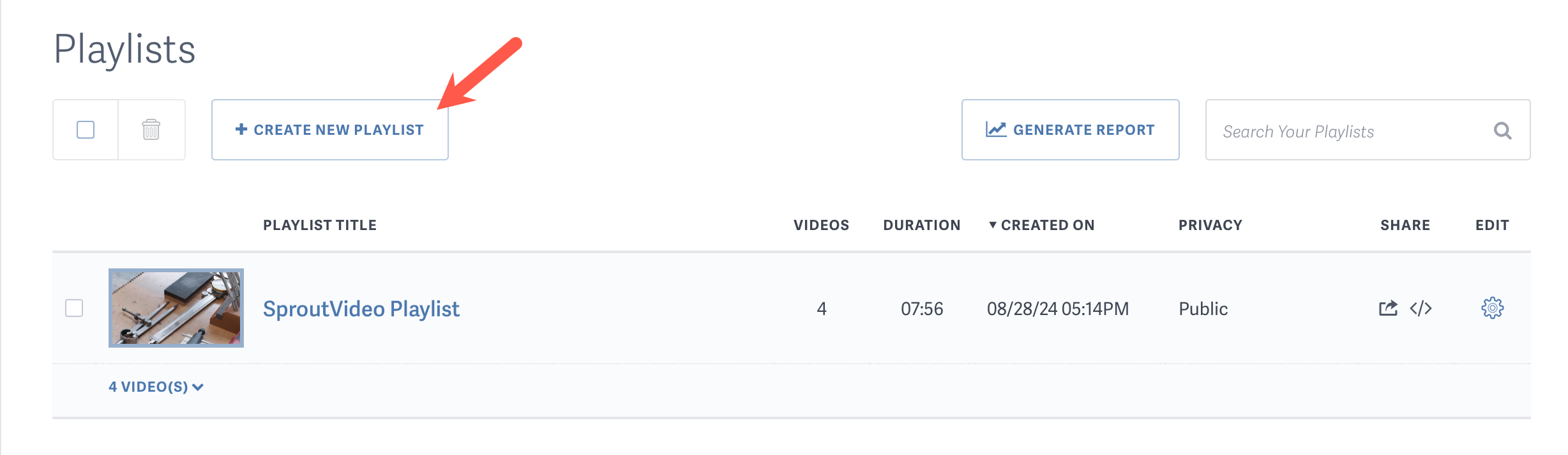Check the checkbox next to SproutVideo Playlist
The image size is (1568, 455).
75,309
